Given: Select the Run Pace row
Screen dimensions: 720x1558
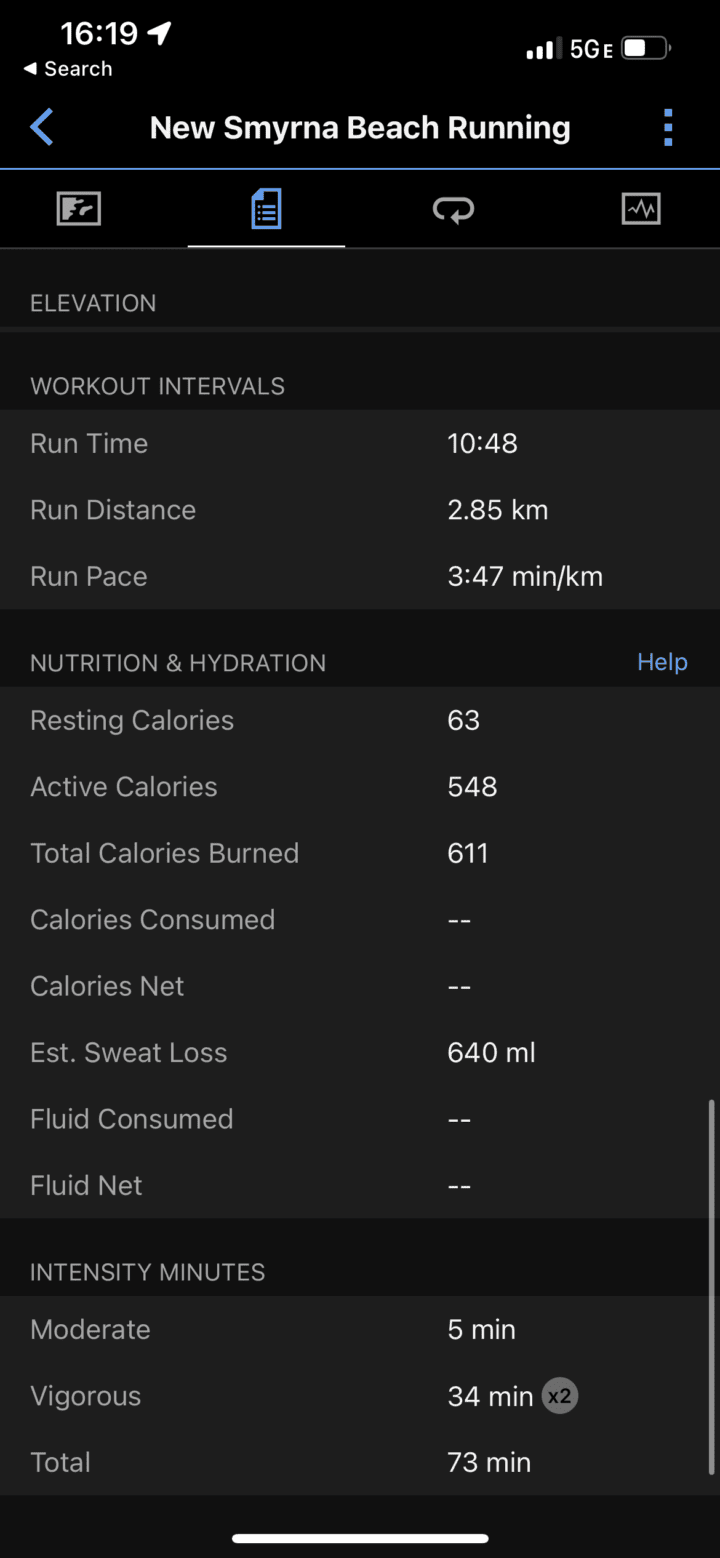Looking at the screenshot, I should coord(360,576).
